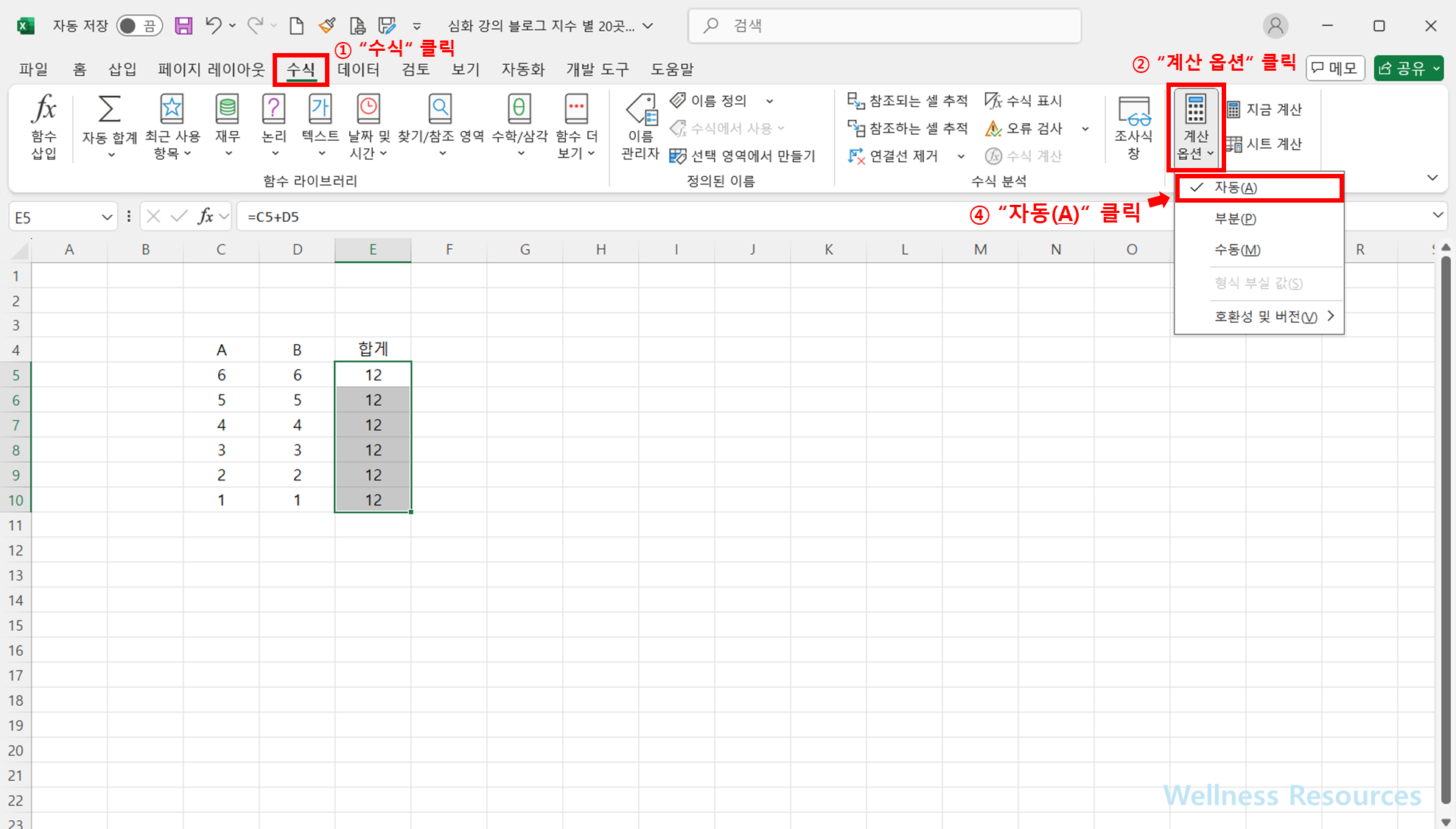The image size is (1456, 829).
Task: Select Manual (수동) calculation option
Action: click(1259, 250)
